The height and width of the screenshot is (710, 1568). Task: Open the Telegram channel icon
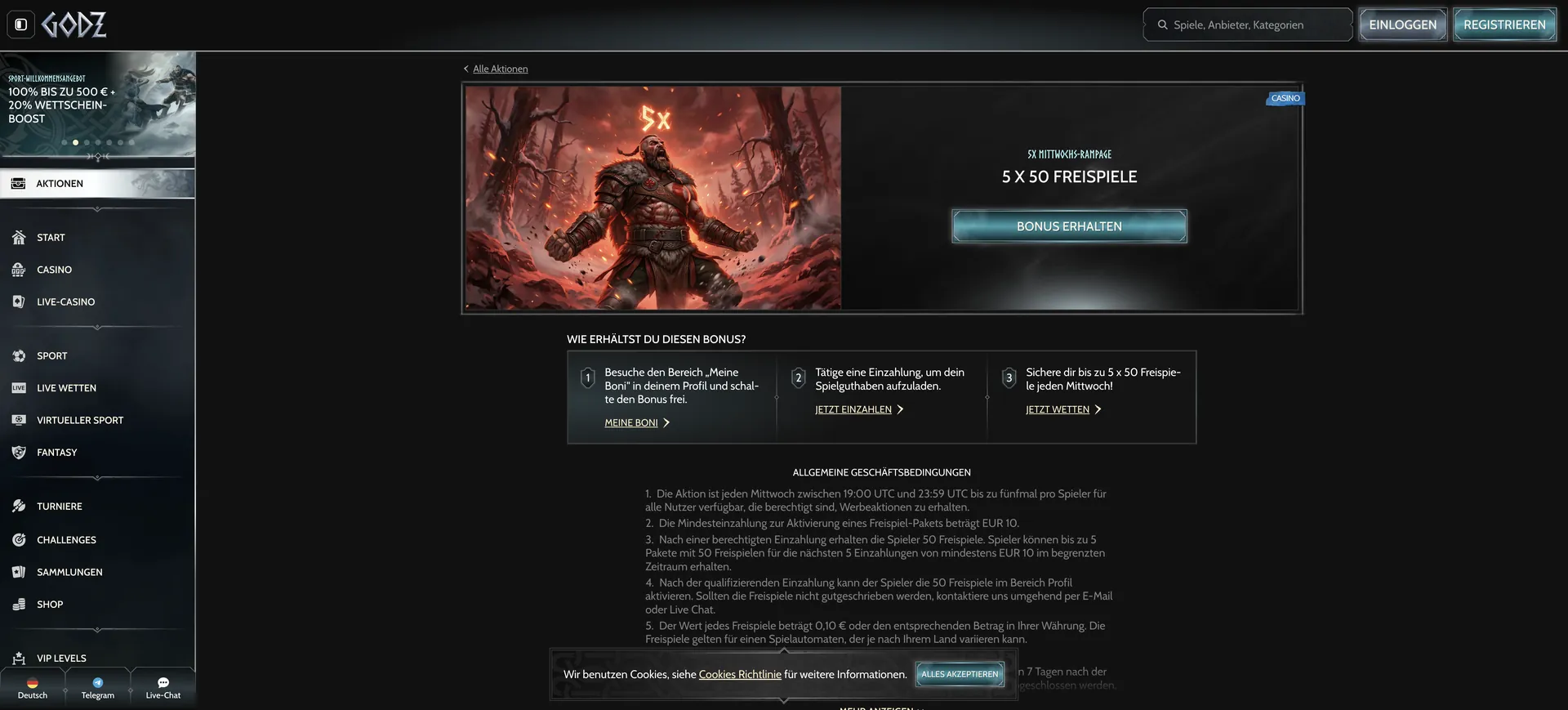[98, 683]
